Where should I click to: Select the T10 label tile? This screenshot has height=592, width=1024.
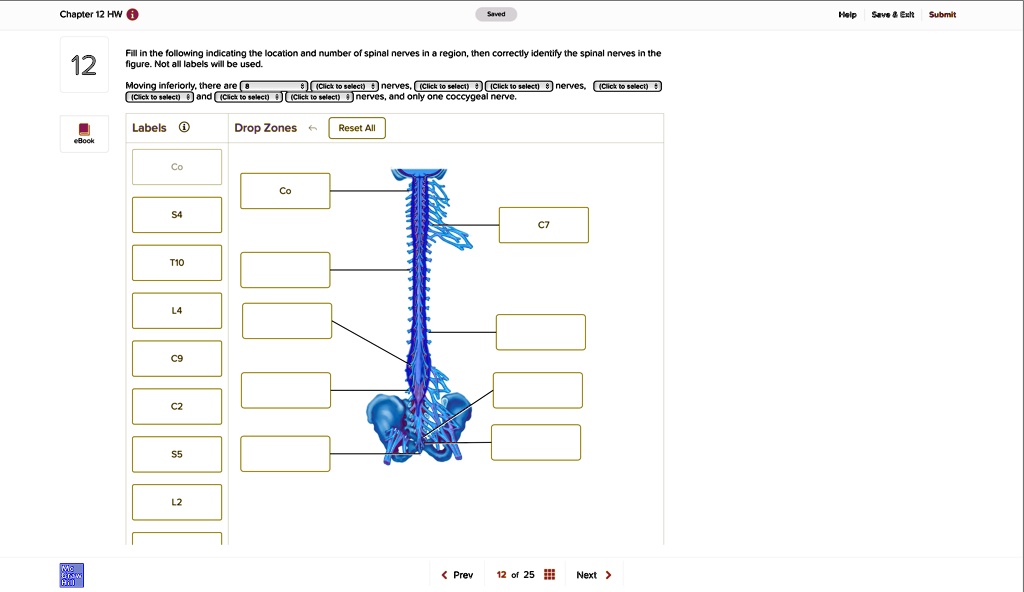[176, 262]
